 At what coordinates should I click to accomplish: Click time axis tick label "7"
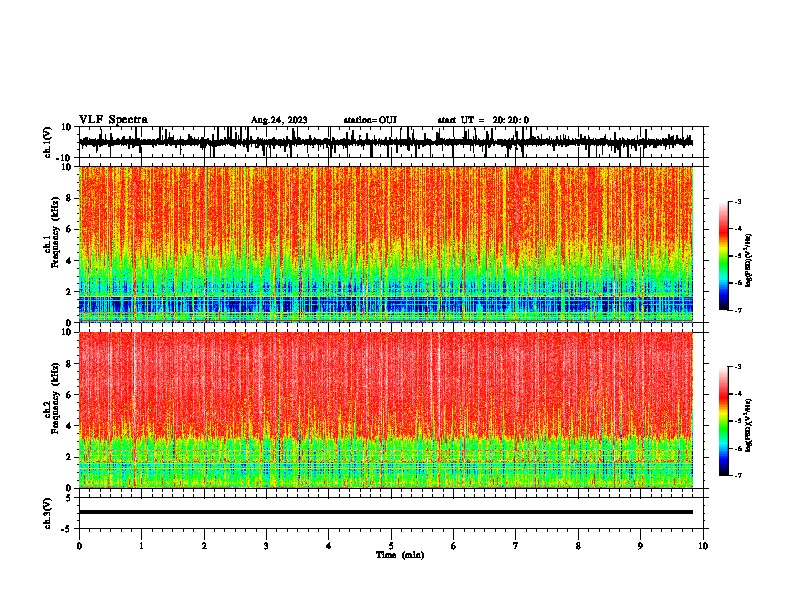click(516, 546)
